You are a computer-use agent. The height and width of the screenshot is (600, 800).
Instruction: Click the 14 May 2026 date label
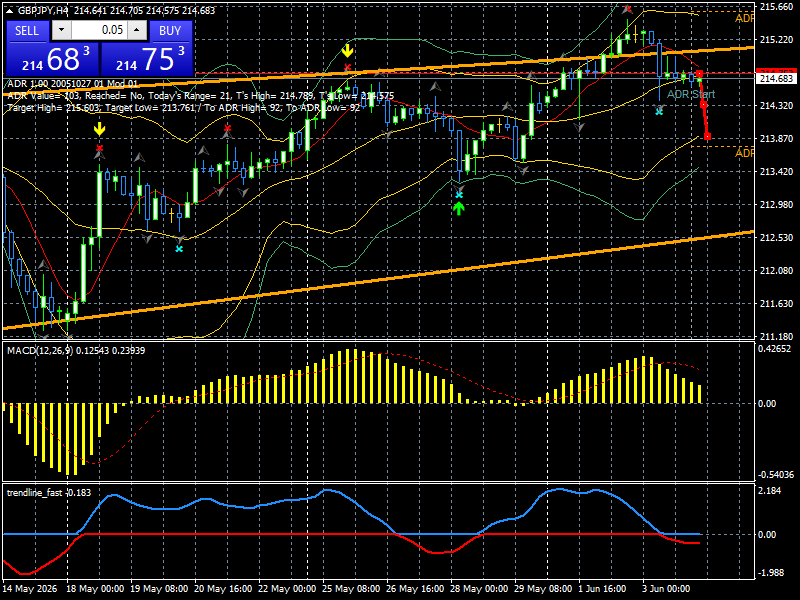point(30,588)
